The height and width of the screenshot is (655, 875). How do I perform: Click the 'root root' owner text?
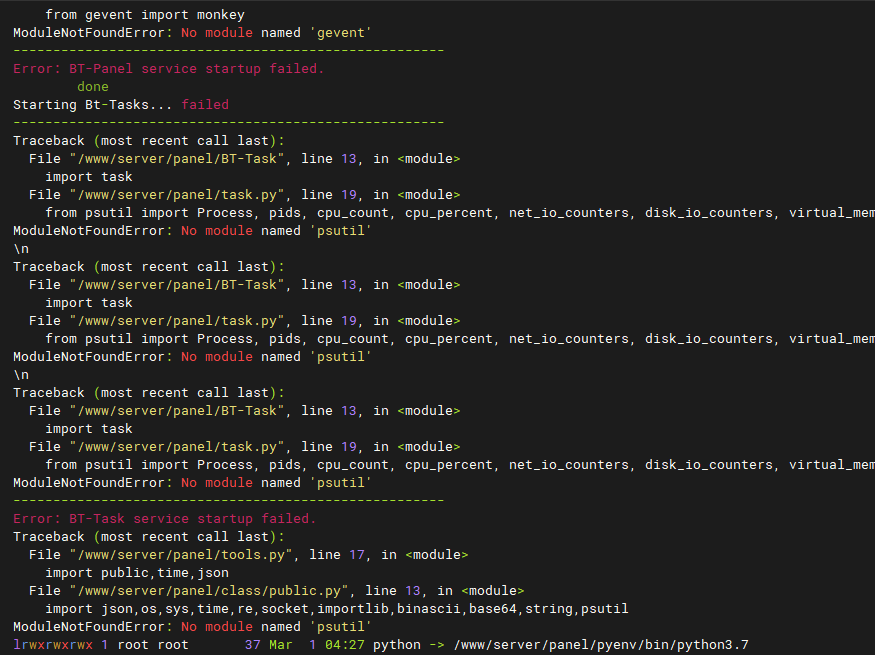tap(153, 645)
